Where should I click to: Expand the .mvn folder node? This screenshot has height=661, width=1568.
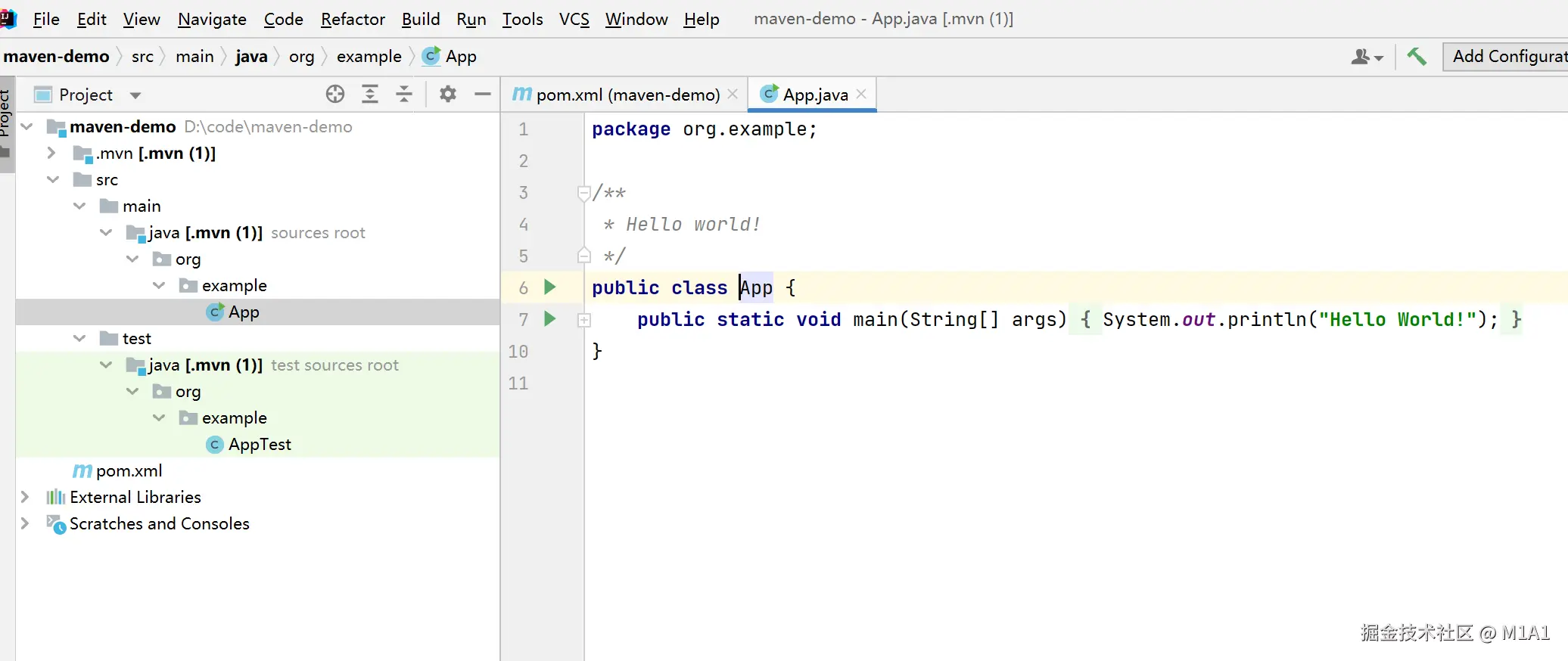point(51,153)
